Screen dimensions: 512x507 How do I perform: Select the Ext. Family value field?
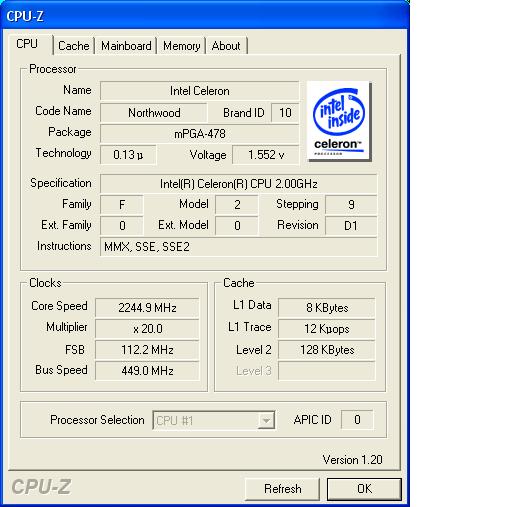click(x=122, y=226)
